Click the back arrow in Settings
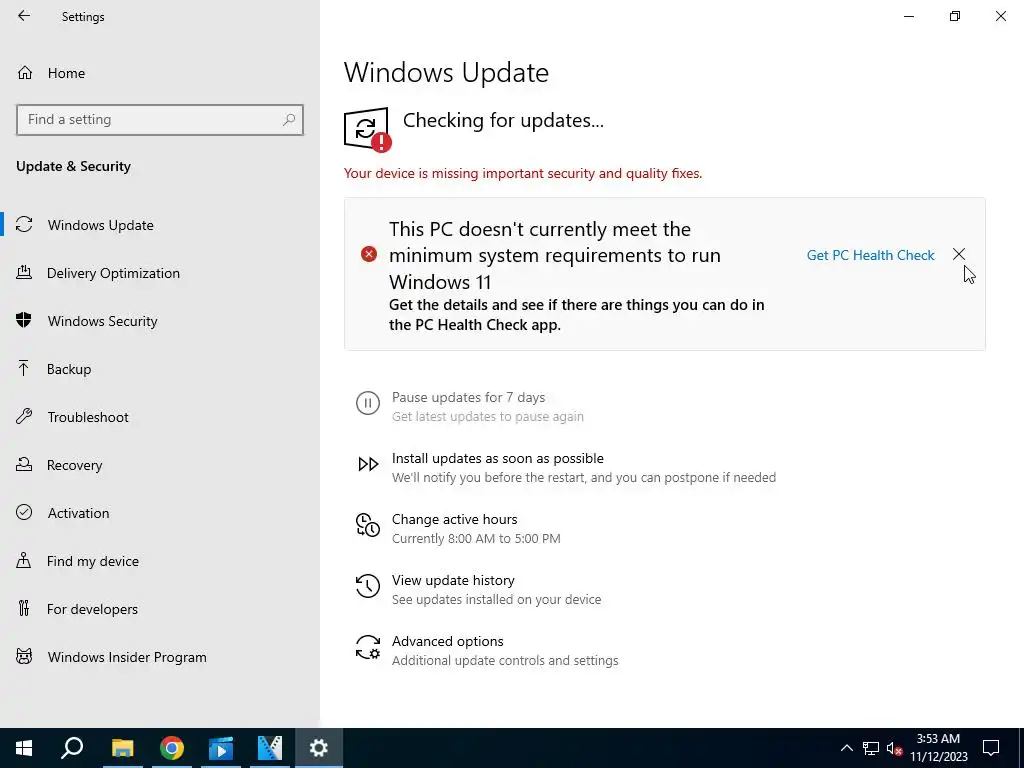Image resolution: width=1024 pixels, height=768 pixels. pyautogui.click(x=24, y=16)
